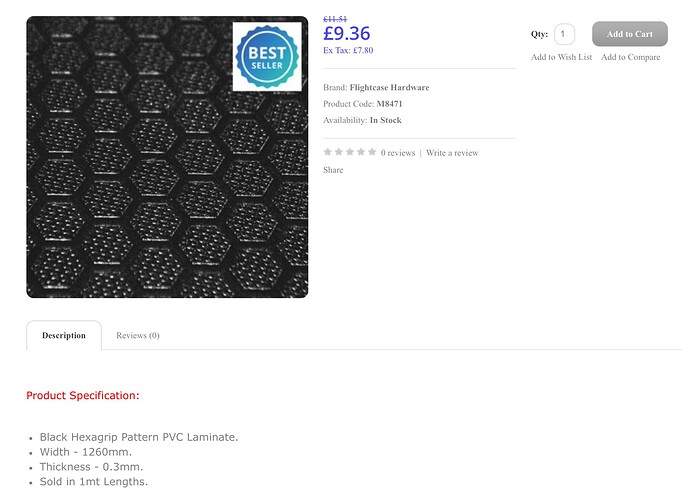Switch to the Description tab
Image resolution: width=682 pixels, height=499 pixels.
coord(64,335)
